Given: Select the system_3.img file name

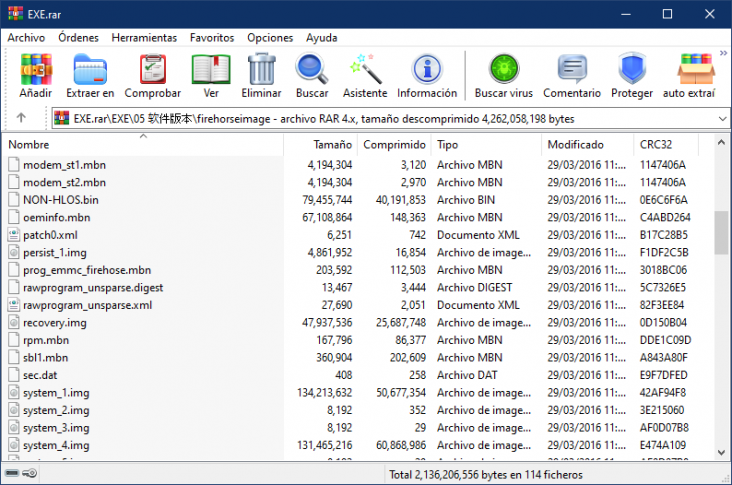Looking at the screenshot, I should point(56,428).
